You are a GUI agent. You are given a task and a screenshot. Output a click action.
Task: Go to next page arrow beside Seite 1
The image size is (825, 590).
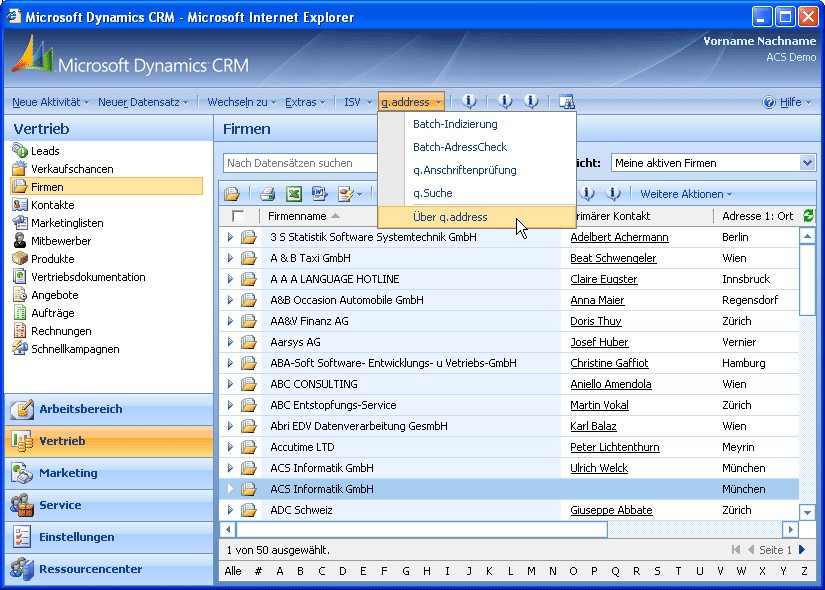click(802, 550)
